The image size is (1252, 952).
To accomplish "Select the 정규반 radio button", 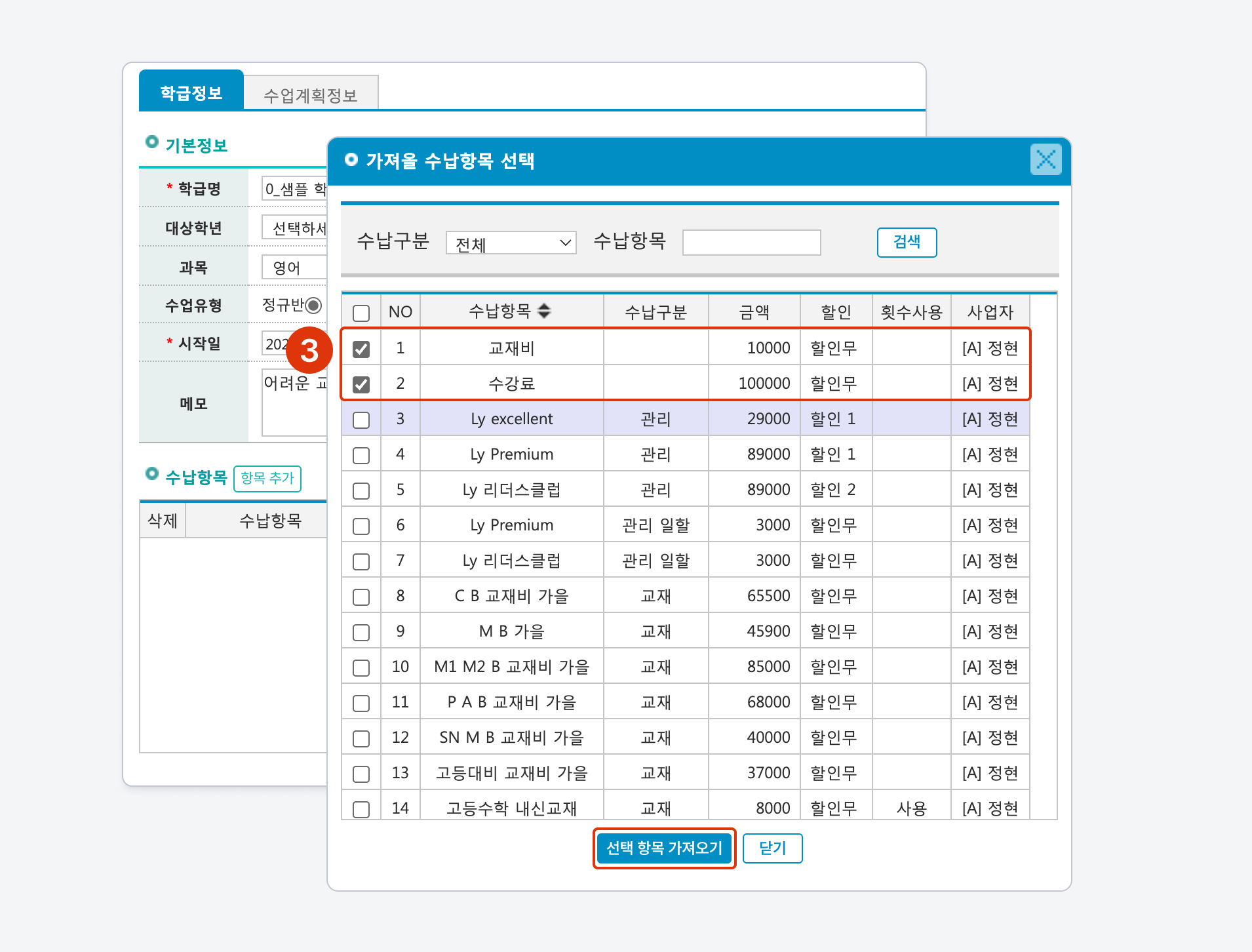I will [x=313, y=306].
